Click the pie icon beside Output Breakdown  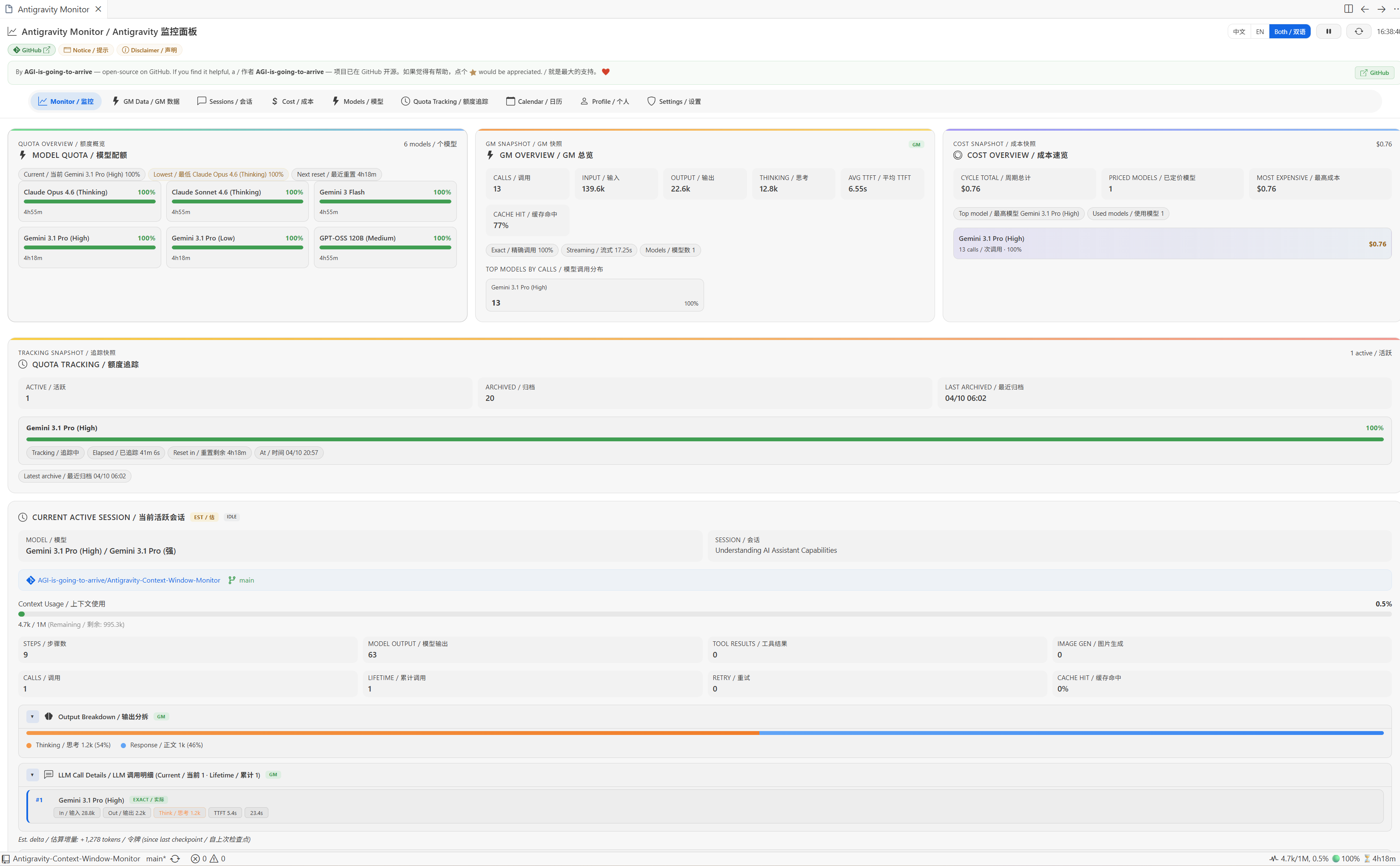point(48,717)
